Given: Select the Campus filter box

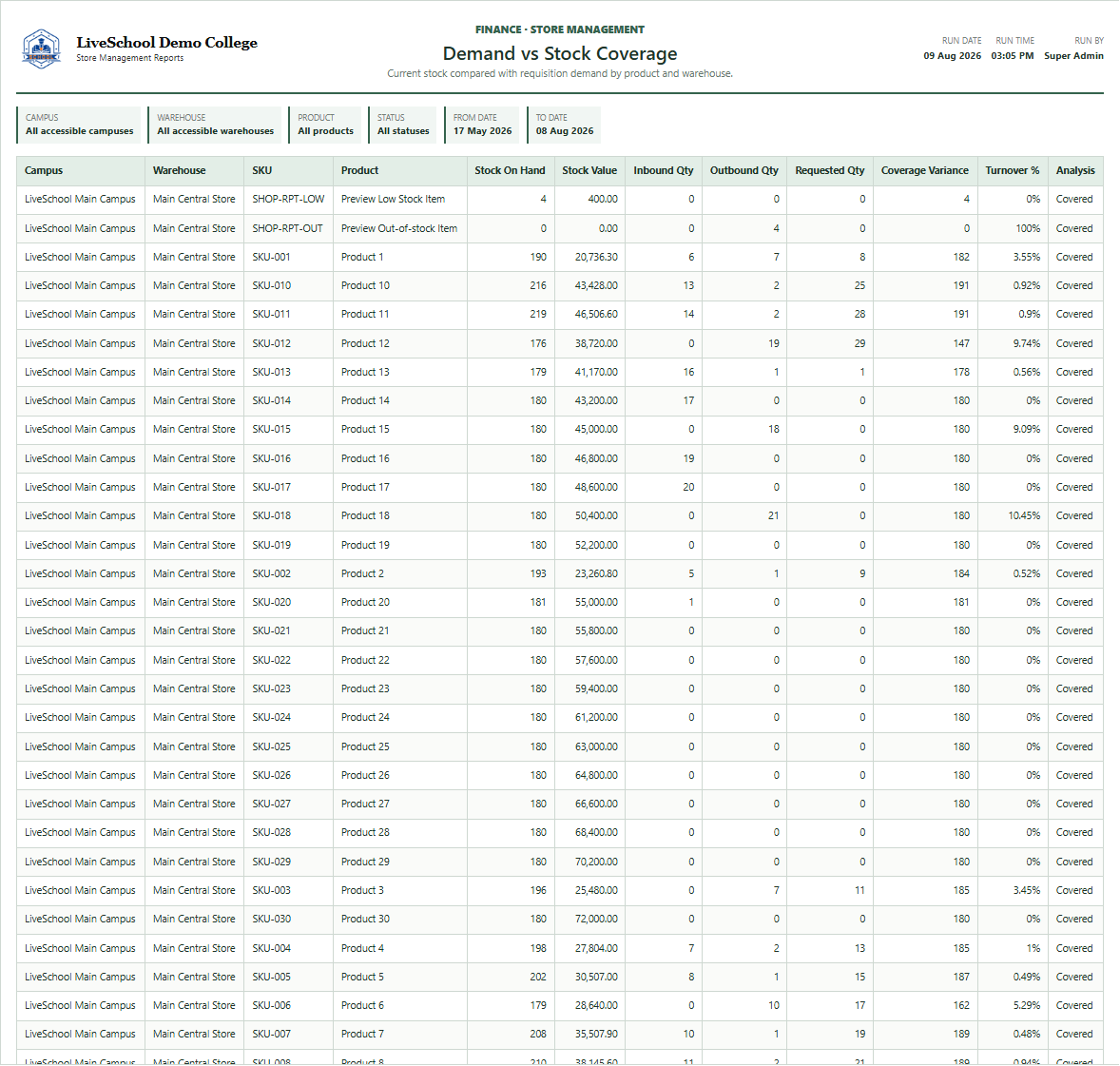Looking at the screenshot, I should coord(79,125).
